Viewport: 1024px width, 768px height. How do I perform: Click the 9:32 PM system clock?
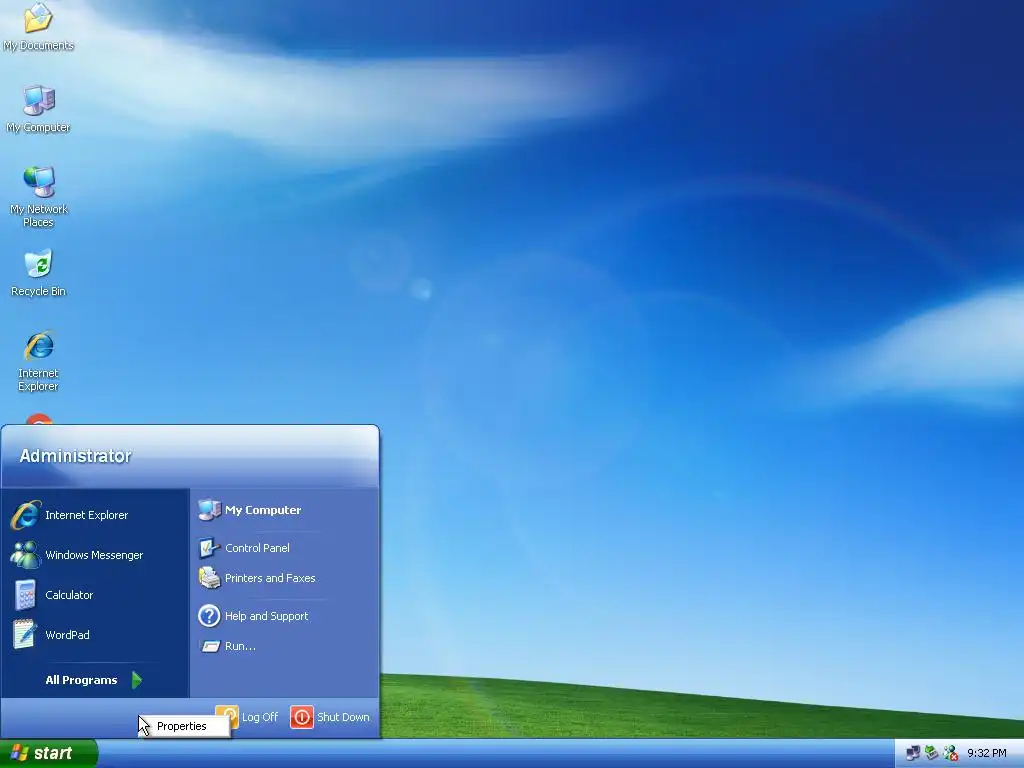tap(987, 754)
